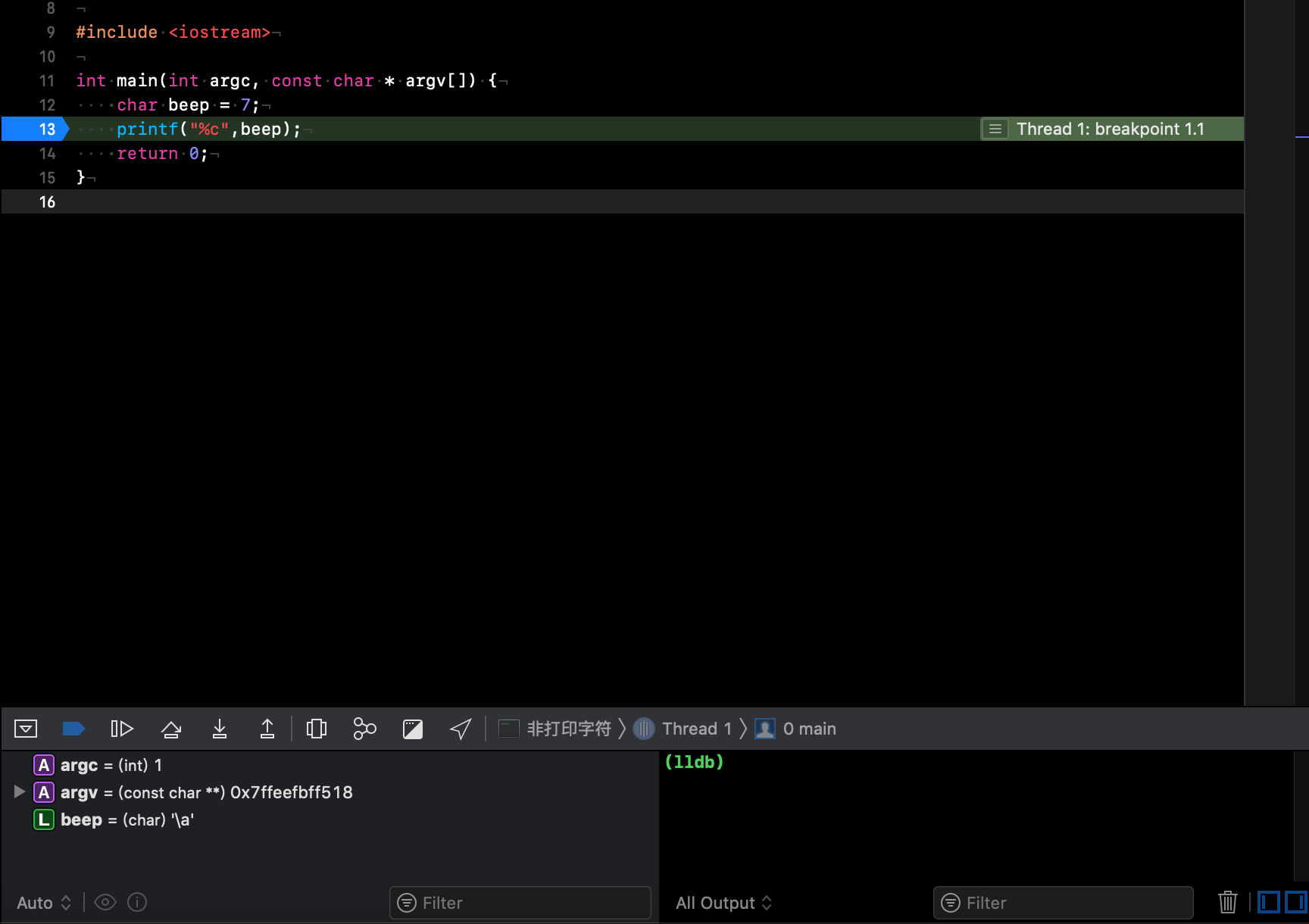Open the Auto variables scope dropdown
Viewport: 1309px width, 924px height.
coord(44,903)
